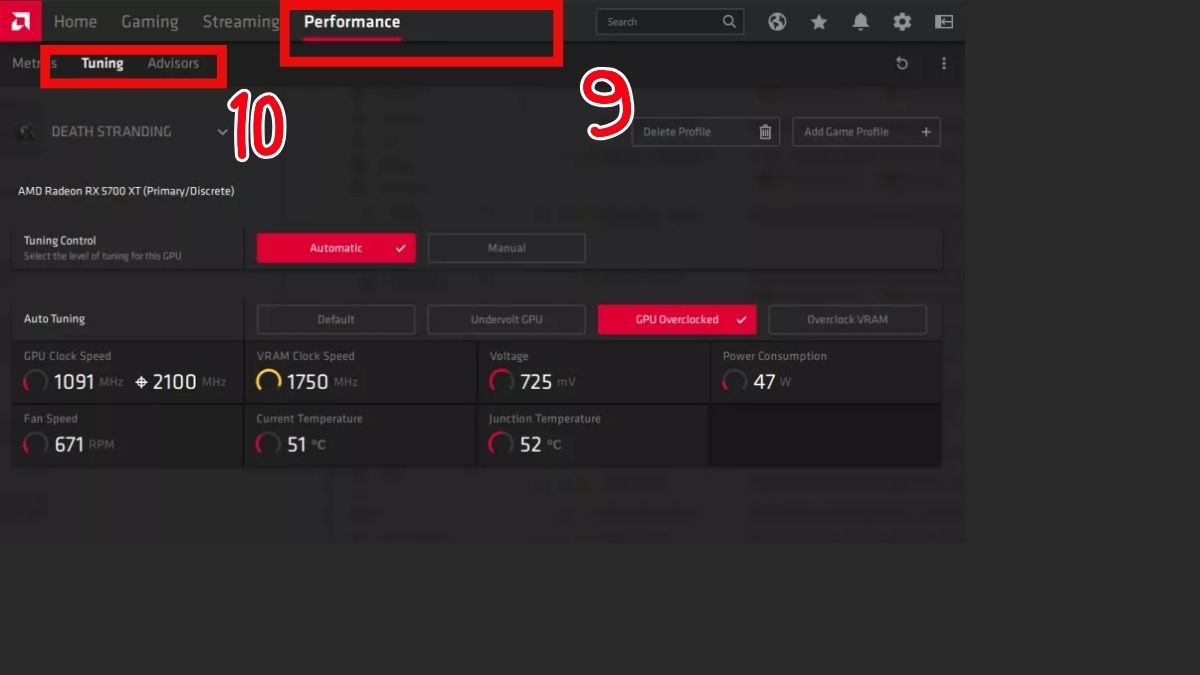The height and width of the screenshot is (675, 1200).
Task: Open the Gaming tab
Action: pos(149,21)
